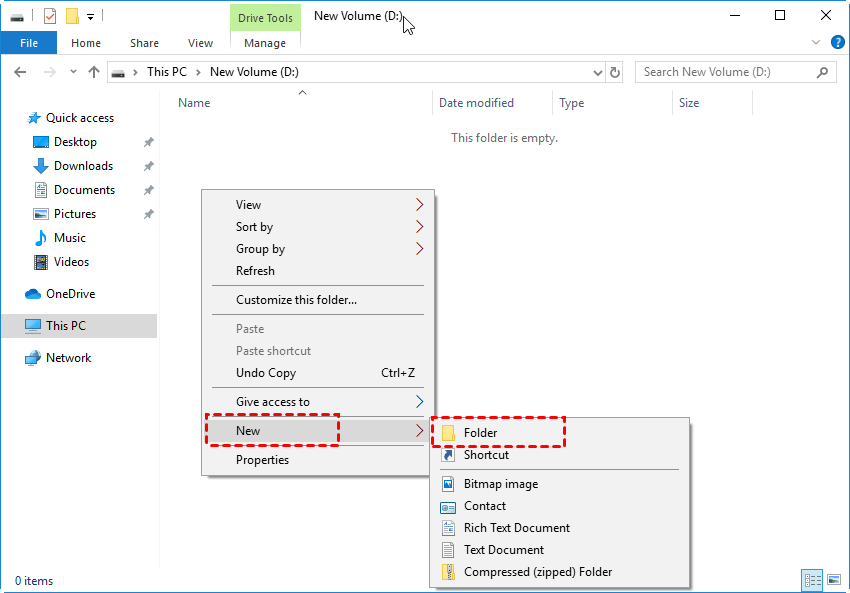
Task: Open the Help question mark icon
Action: (x=838, y=42)
